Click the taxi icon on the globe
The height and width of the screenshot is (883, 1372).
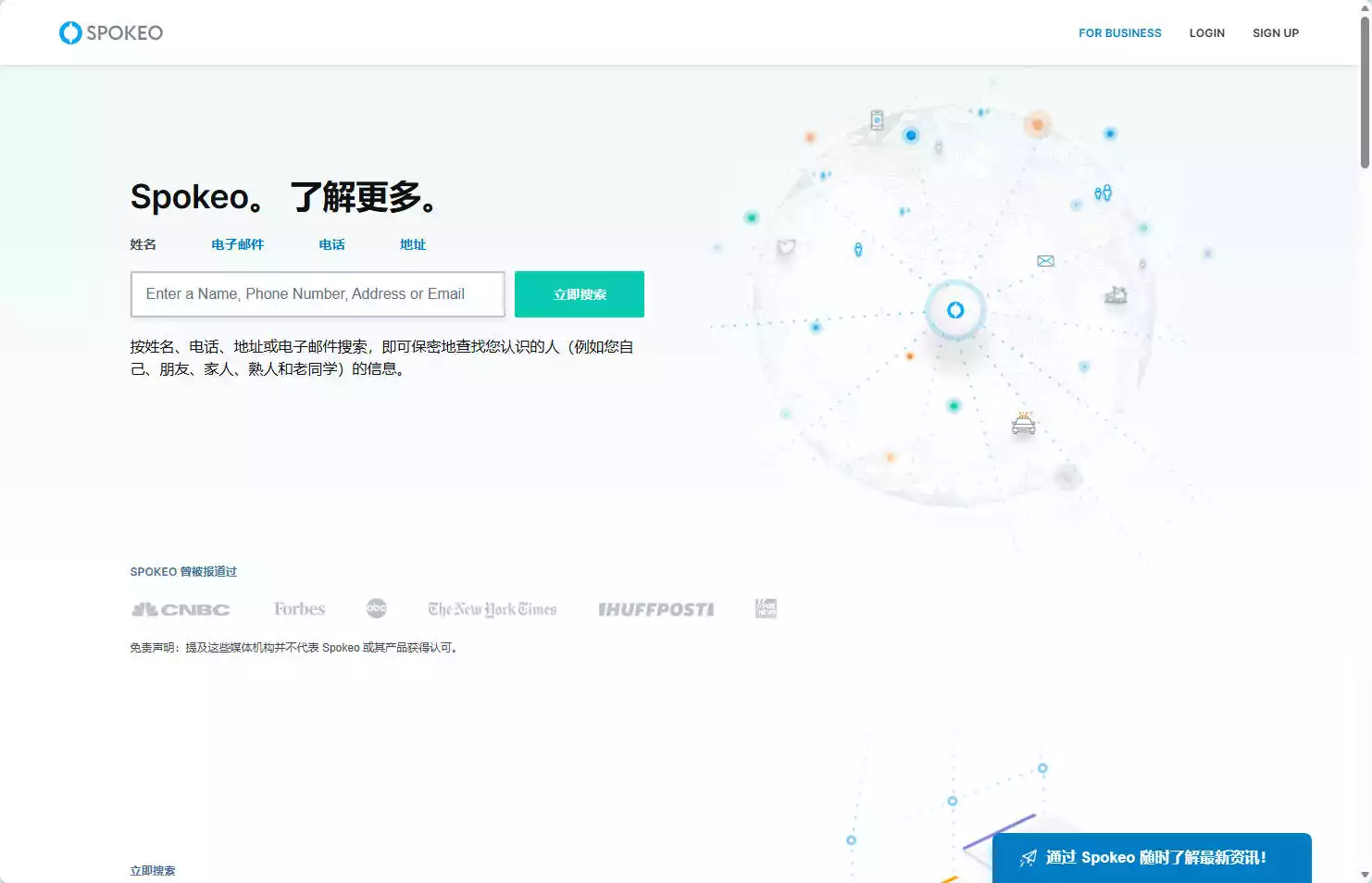tap(1023, 424)
